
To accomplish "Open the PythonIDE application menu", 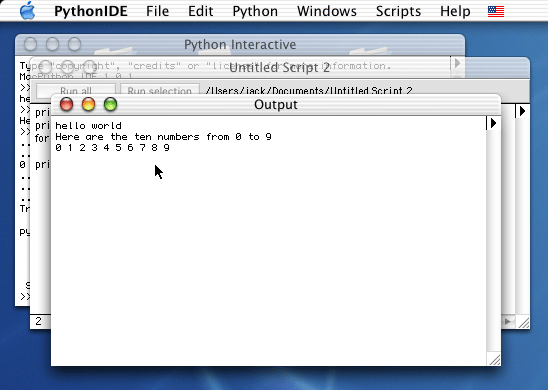I will click(91, 11).
